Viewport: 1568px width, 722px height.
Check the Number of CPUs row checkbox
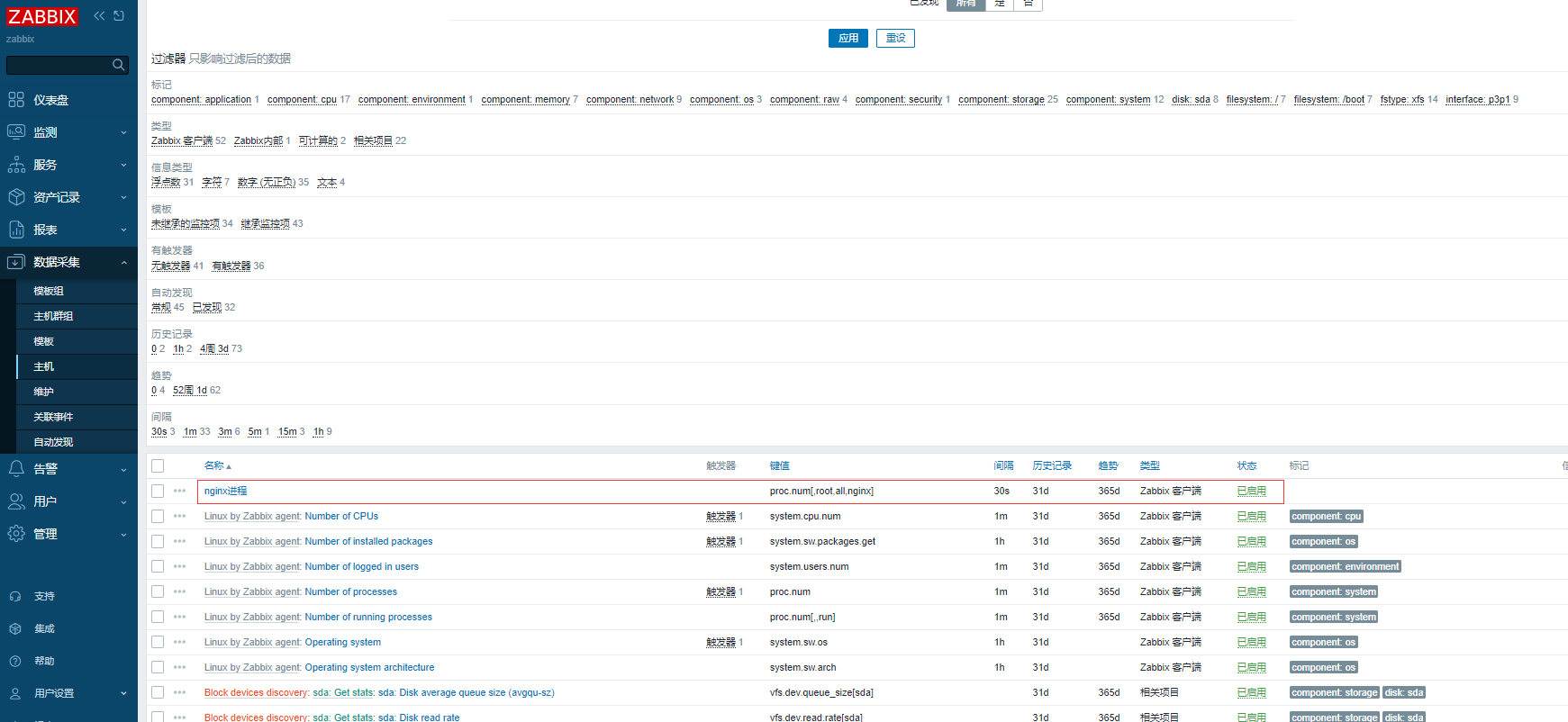pyautogui.click(x=158, y=516)
